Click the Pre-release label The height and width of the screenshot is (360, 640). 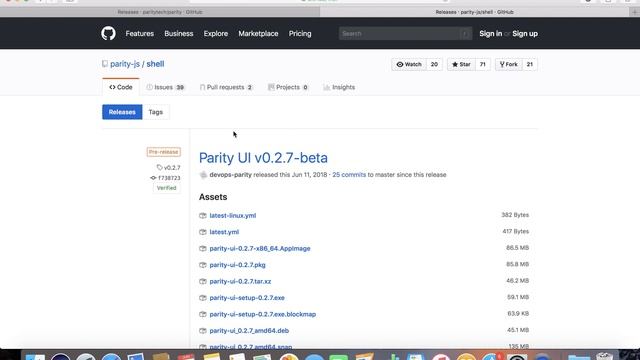point(164,152)
